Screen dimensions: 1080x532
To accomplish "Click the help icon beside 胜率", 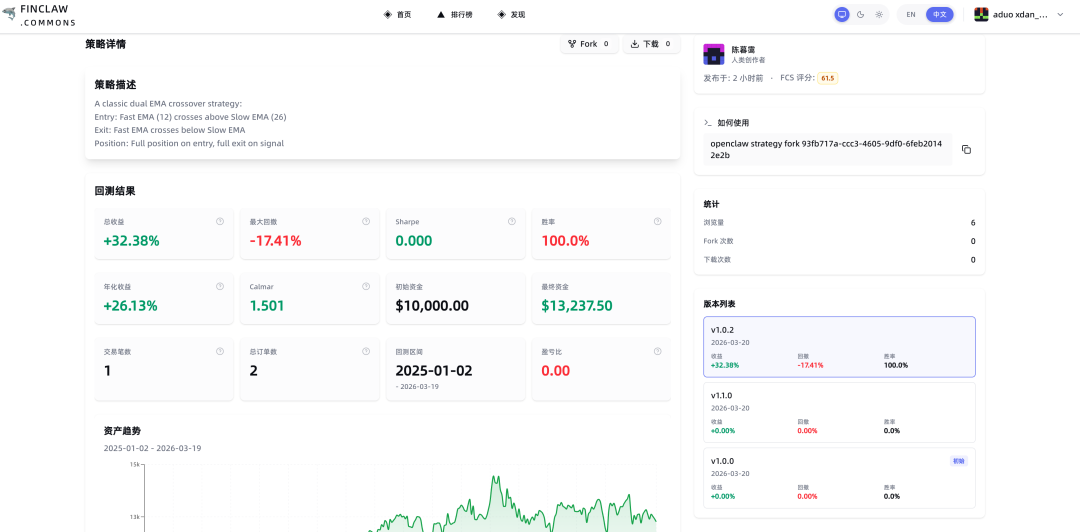I will pos(657,221).
